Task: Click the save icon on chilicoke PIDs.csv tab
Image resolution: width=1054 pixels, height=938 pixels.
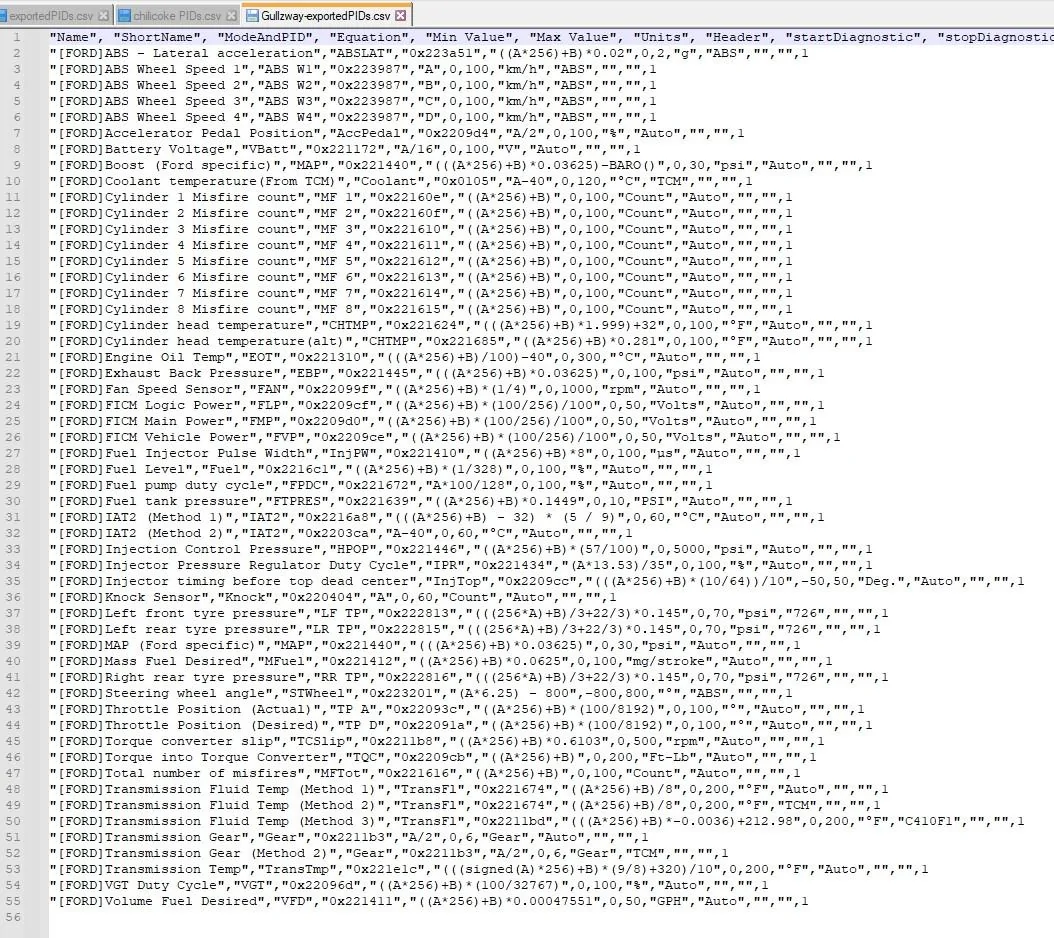Action: click(124, 15)
